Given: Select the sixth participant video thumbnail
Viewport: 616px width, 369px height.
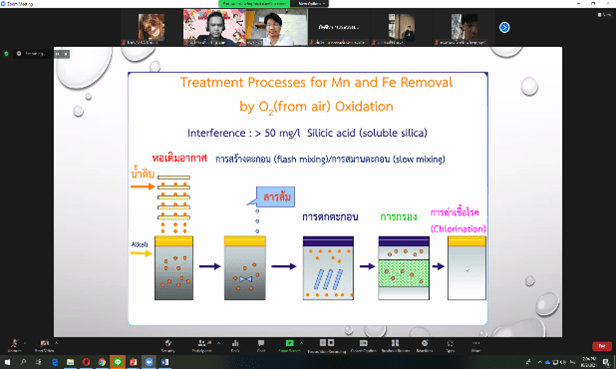Looking at the screenshot, I should (x=464, y=28).
